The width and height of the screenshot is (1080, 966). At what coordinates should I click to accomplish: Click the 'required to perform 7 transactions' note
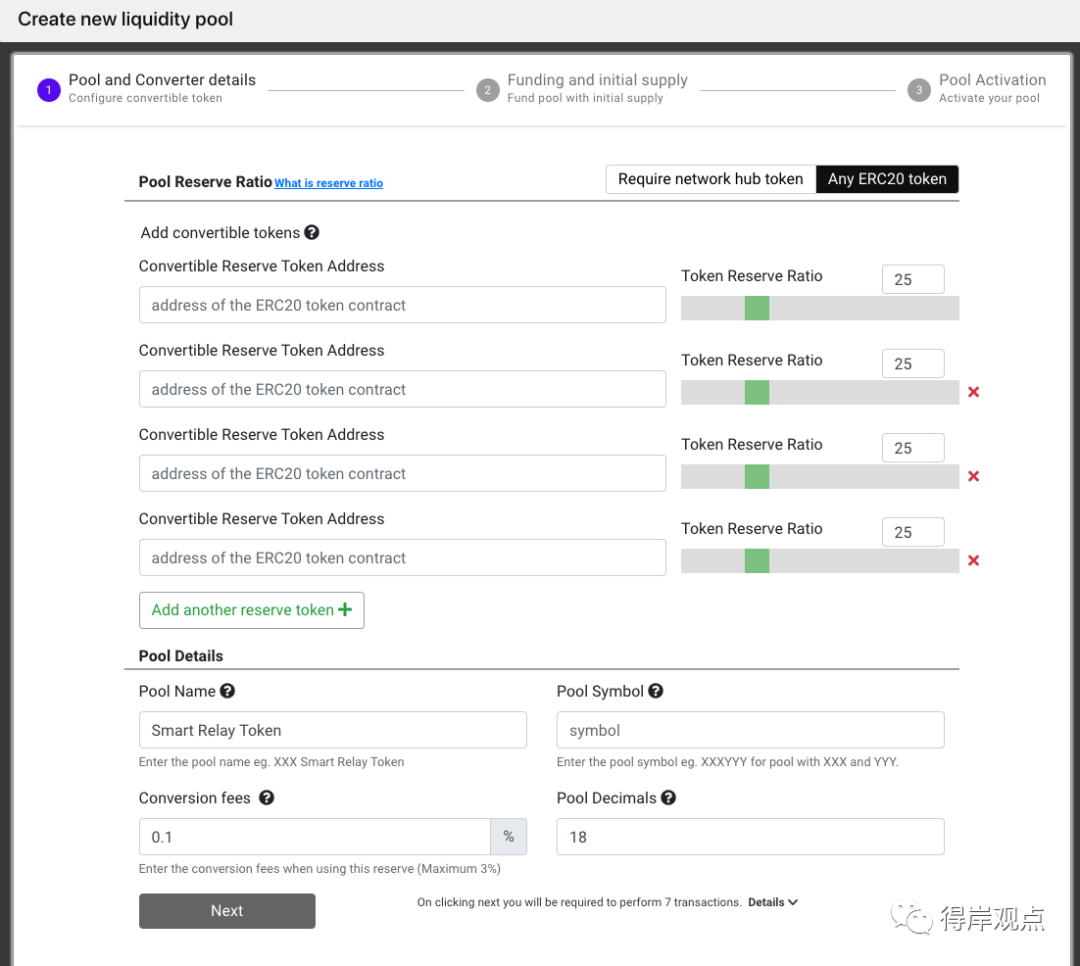(x=579, y=903)
